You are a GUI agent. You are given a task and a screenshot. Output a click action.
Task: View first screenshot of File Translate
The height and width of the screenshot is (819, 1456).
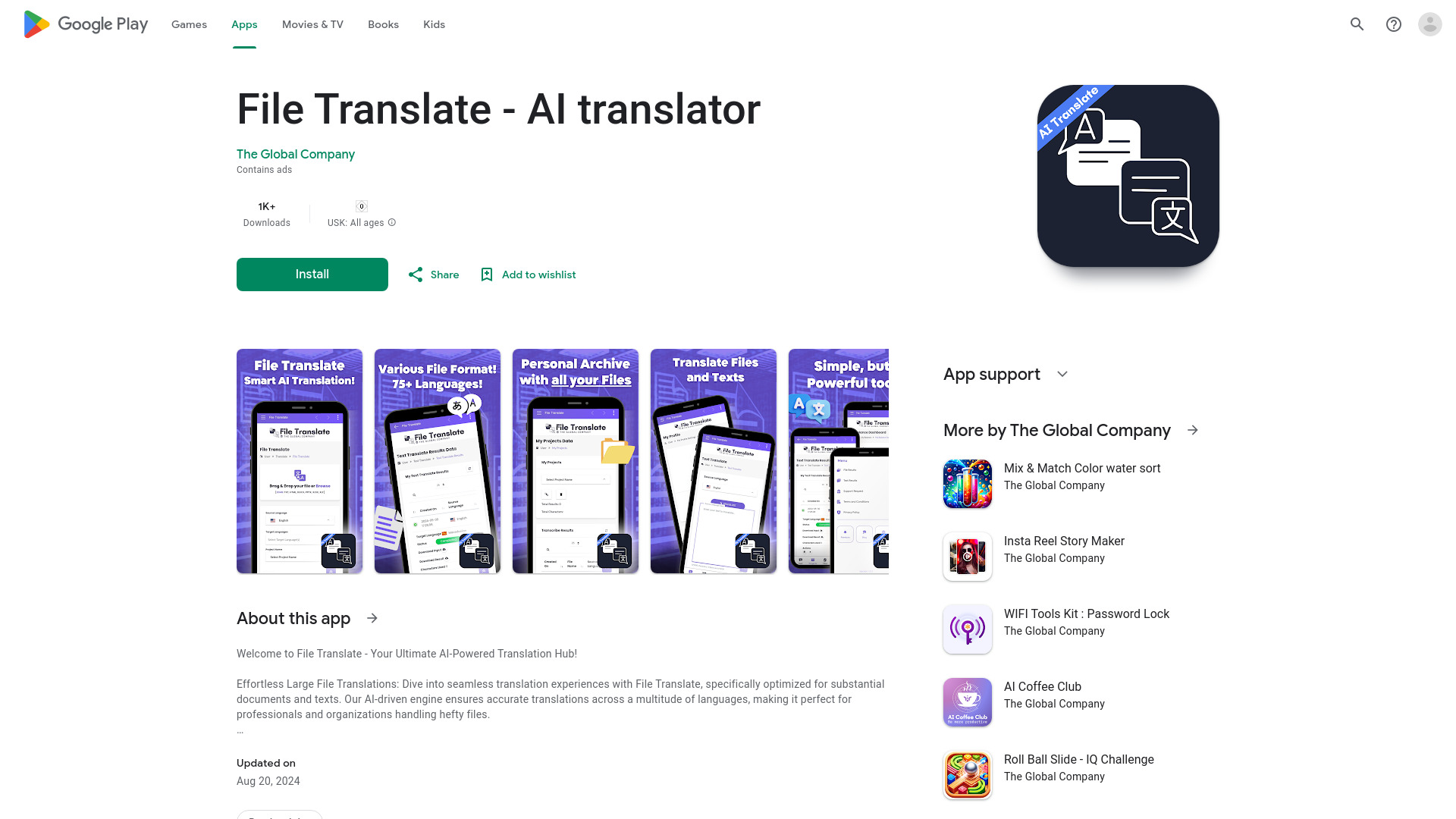[x=299, y=461]
